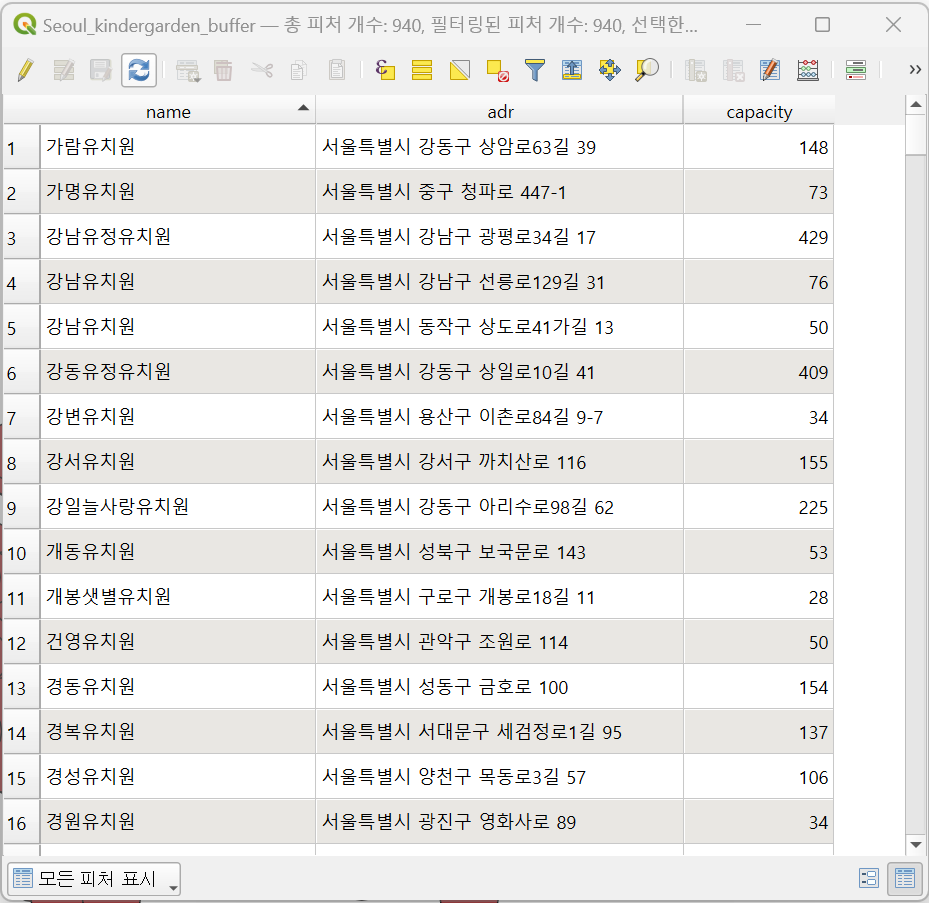The height and width of the screenshot is (903, 929).
Task: Select row header 16
Action: click(x=21, y=822)
